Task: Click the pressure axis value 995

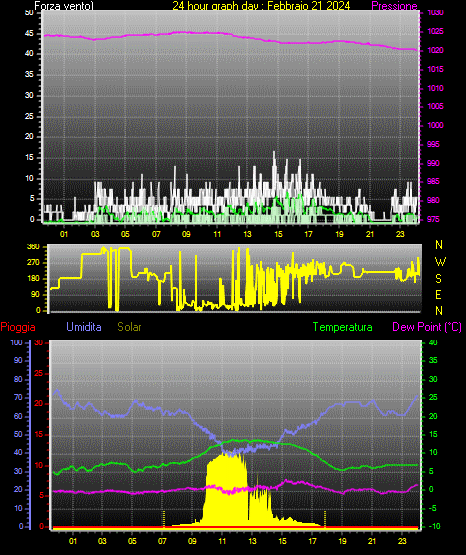Action: pos(433,144)
